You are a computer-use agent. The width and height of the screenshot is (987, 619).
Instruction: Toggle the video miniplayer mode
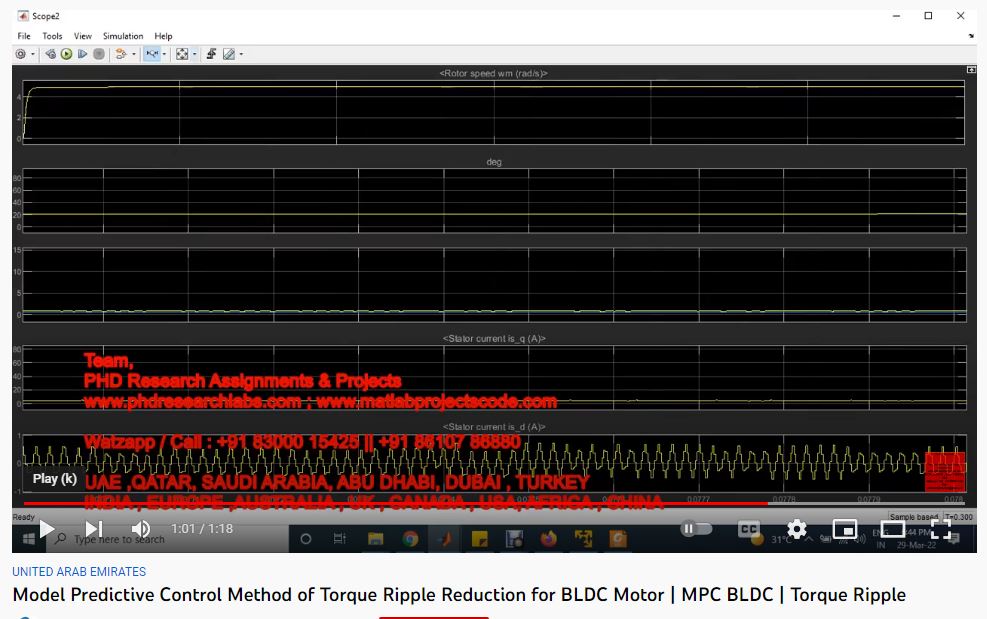coord(845,529)
